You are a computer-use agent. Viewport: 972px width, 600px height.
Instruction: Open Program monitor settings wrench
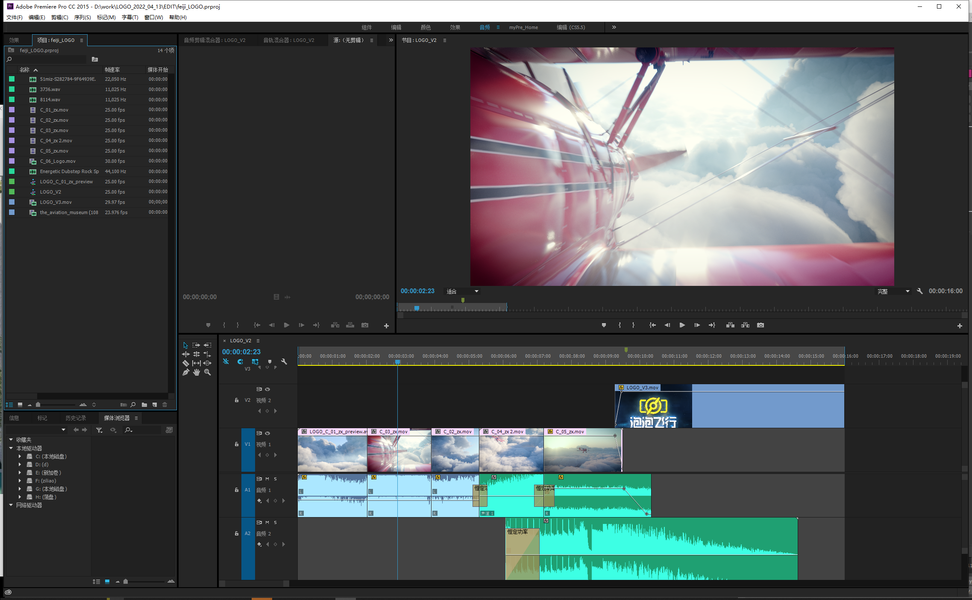(920, 291)
